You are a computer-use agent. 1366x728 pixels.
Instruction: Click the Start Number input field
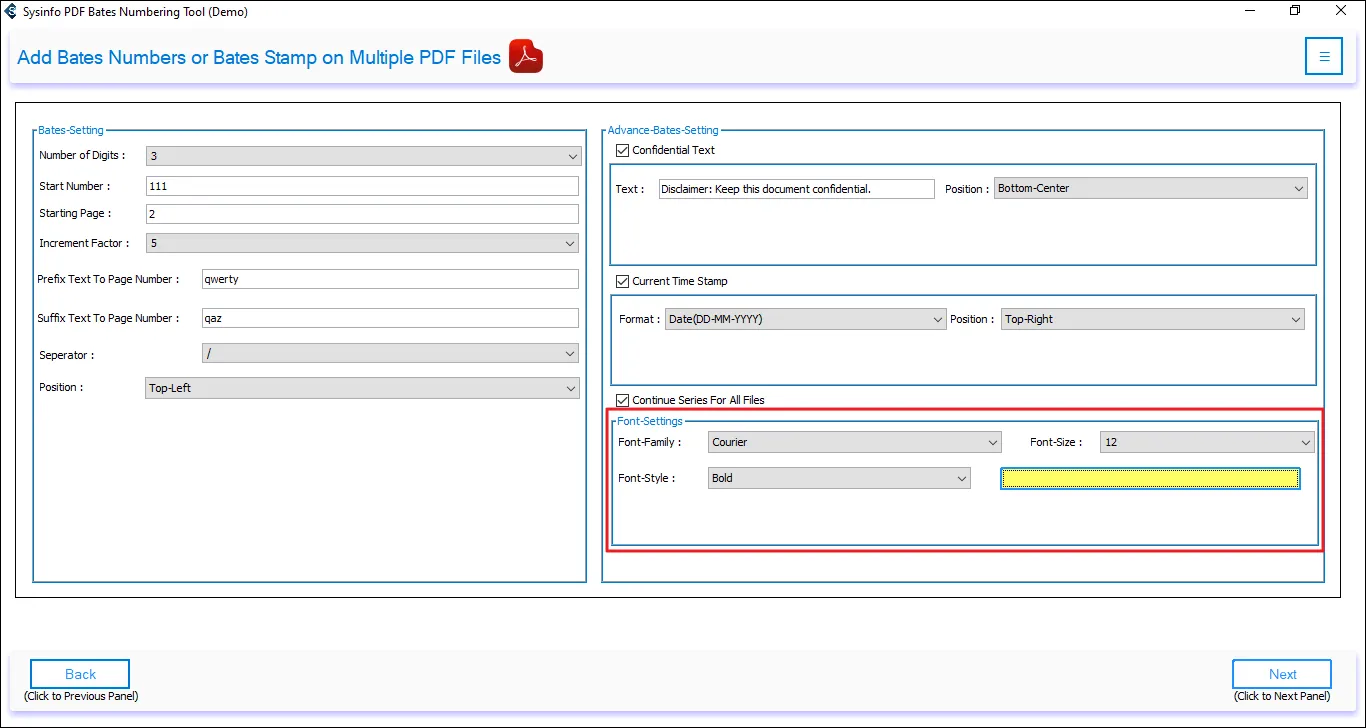coord(362,186)
